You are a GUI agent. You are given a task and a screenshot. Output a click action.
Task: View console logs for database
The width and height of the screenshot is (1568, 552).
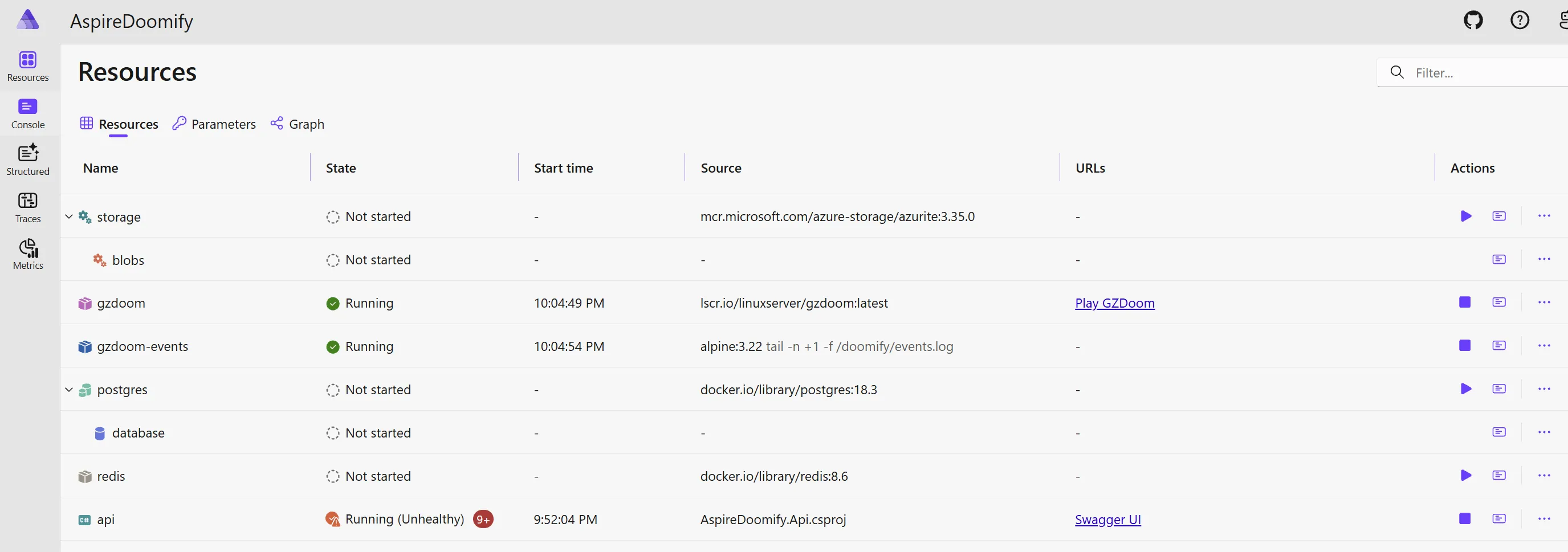[1499, 432]
